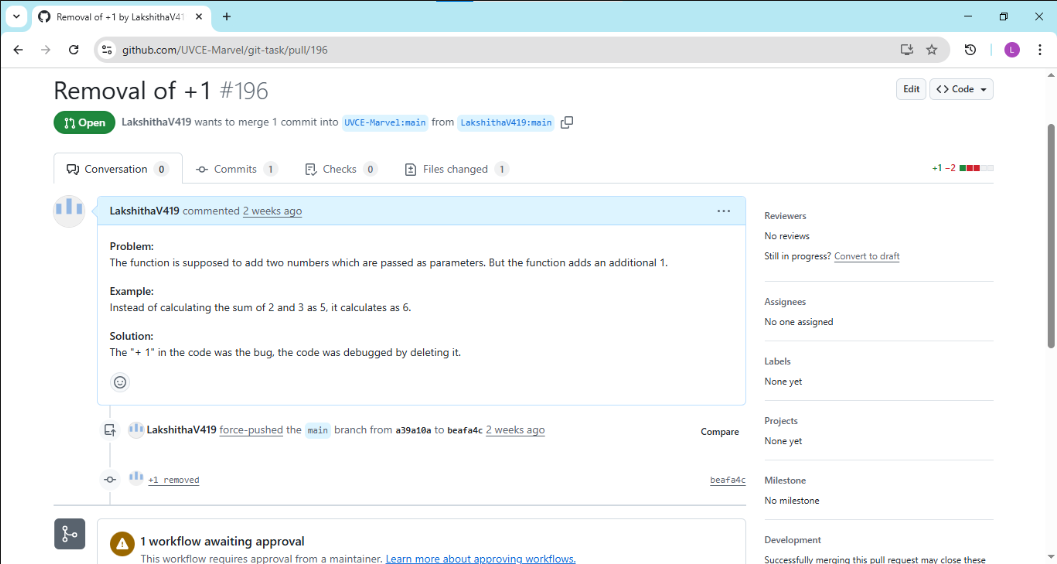Image resolution: width=1057 pixels, height=564 pixels.
Task: Open the comment options three-dot menu
Action: tap(723, 211)
